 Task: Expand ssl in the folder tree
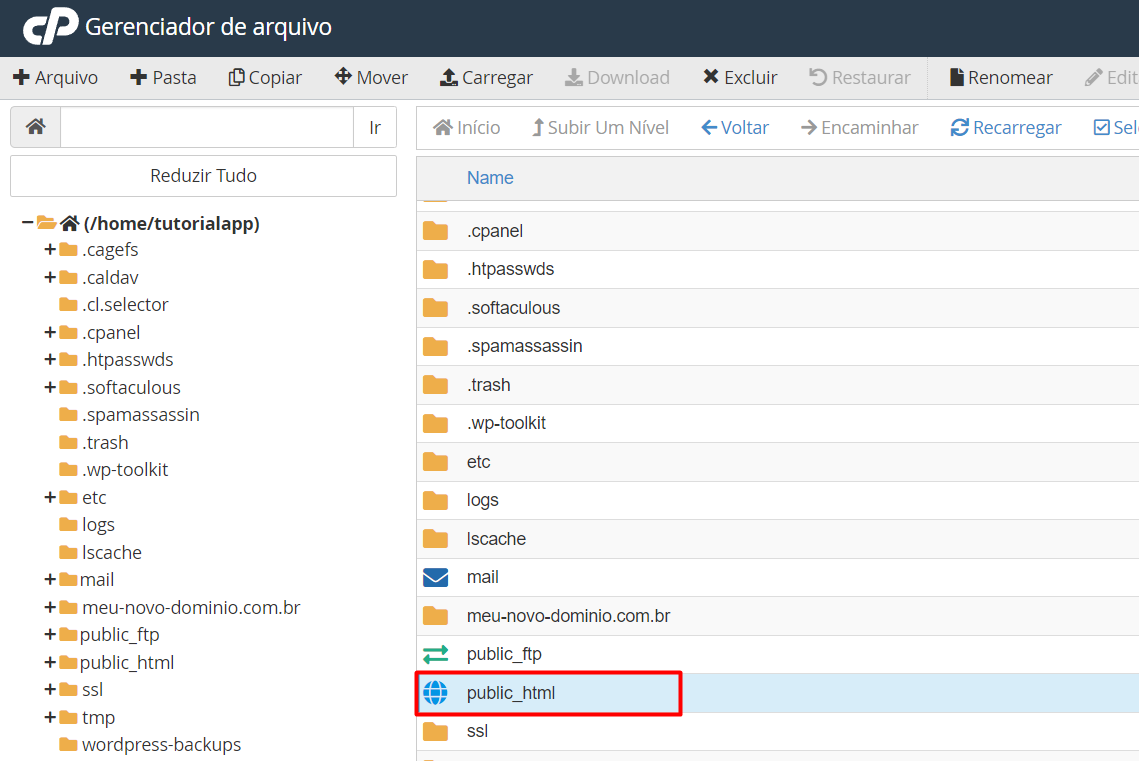[x=50, y=689]
